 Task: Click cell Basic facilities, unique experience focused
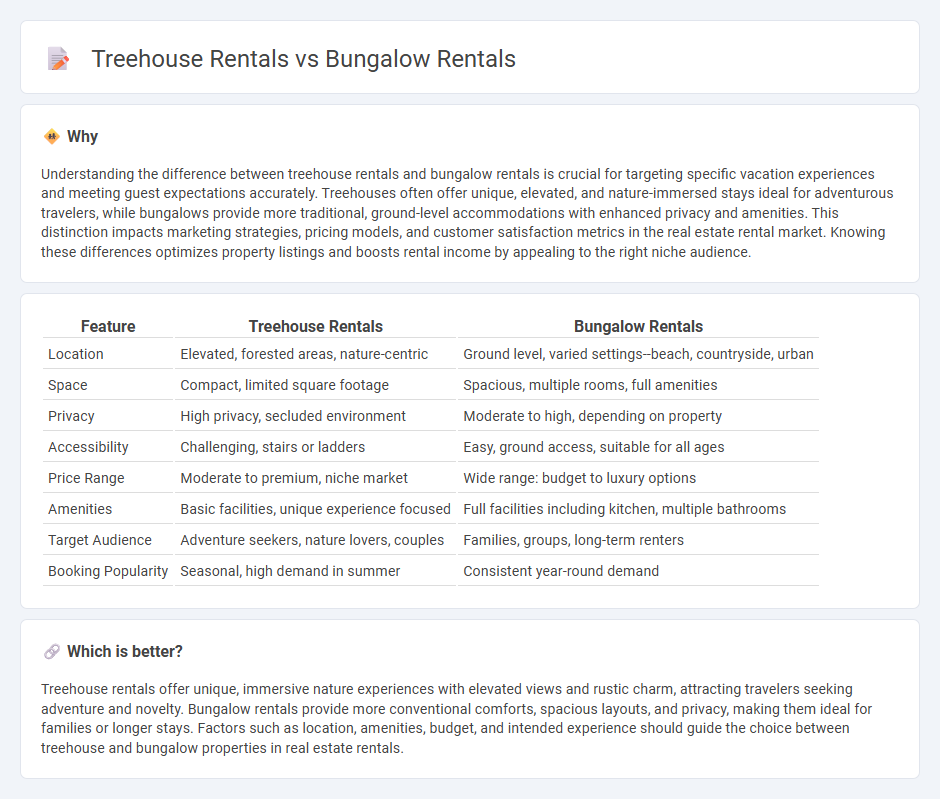(315, 509)
